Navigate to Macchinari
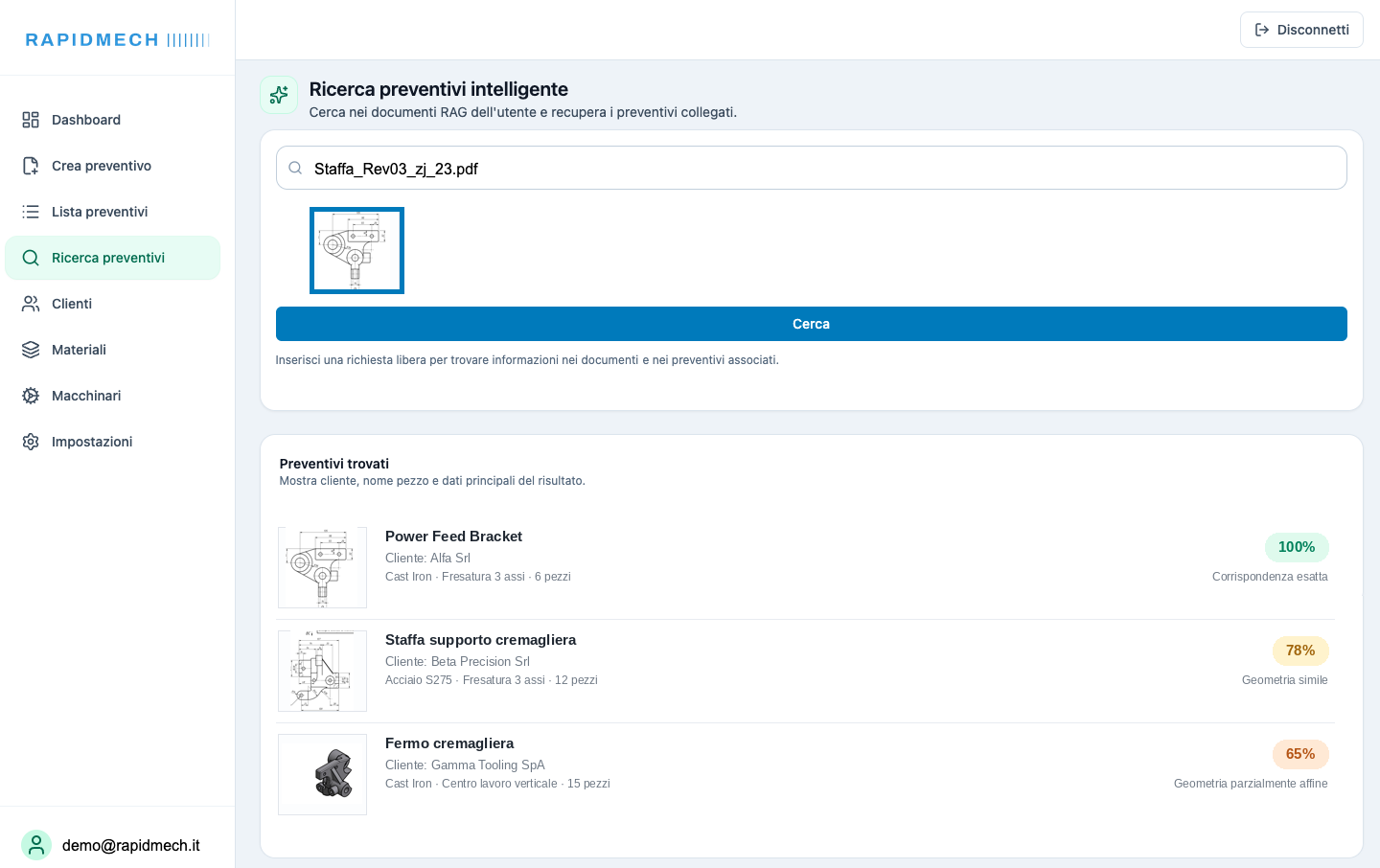This screenshot has width=1380, height=868. click(113, 396)
